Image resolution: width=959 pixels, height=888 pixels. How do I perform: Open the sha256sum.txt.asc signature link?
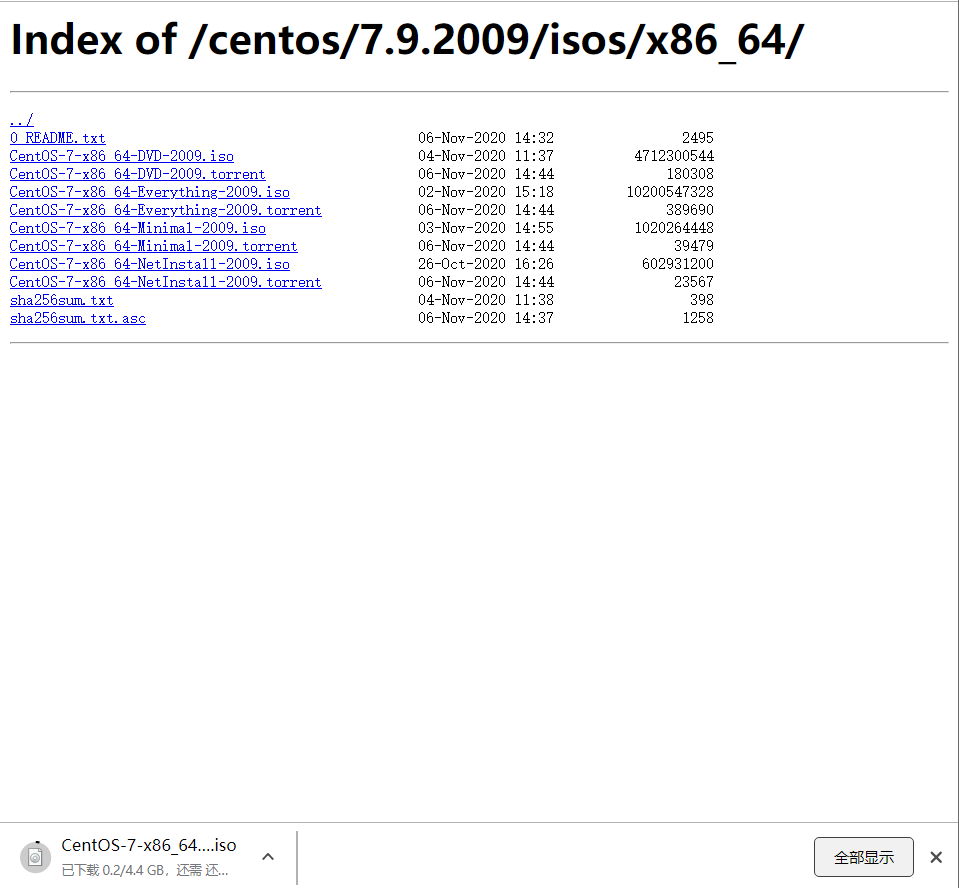click(x=78, y=319)
